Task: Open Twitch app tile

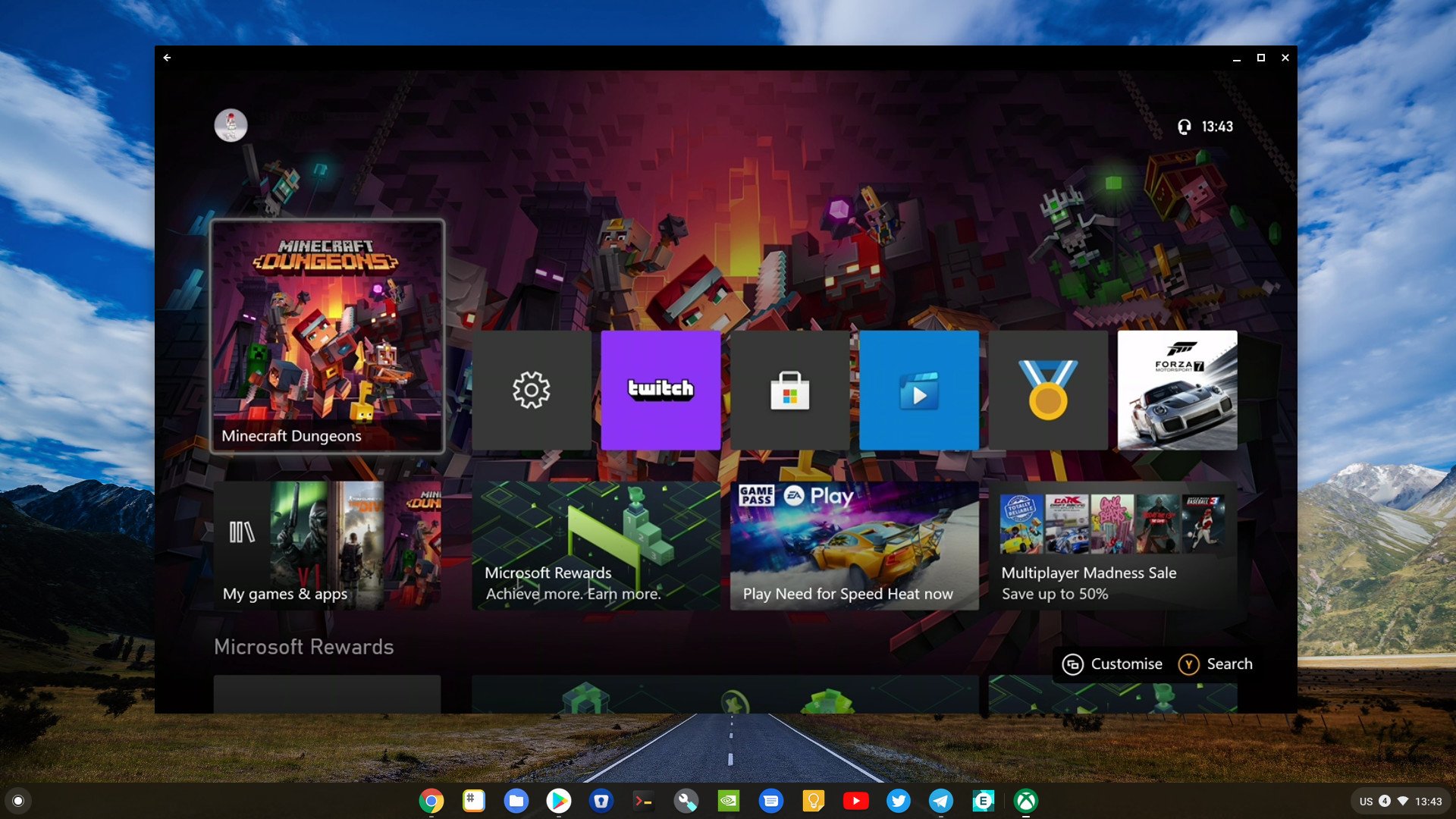Action: [x=659, y=388]
